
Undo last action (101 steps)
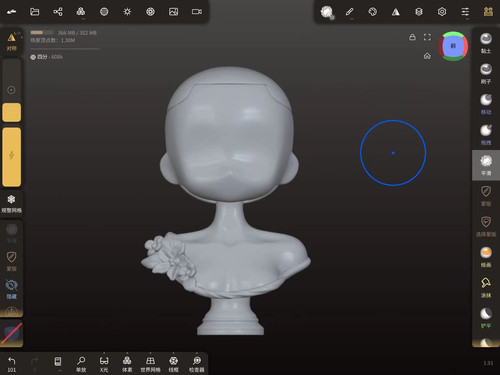coord(12,364)
